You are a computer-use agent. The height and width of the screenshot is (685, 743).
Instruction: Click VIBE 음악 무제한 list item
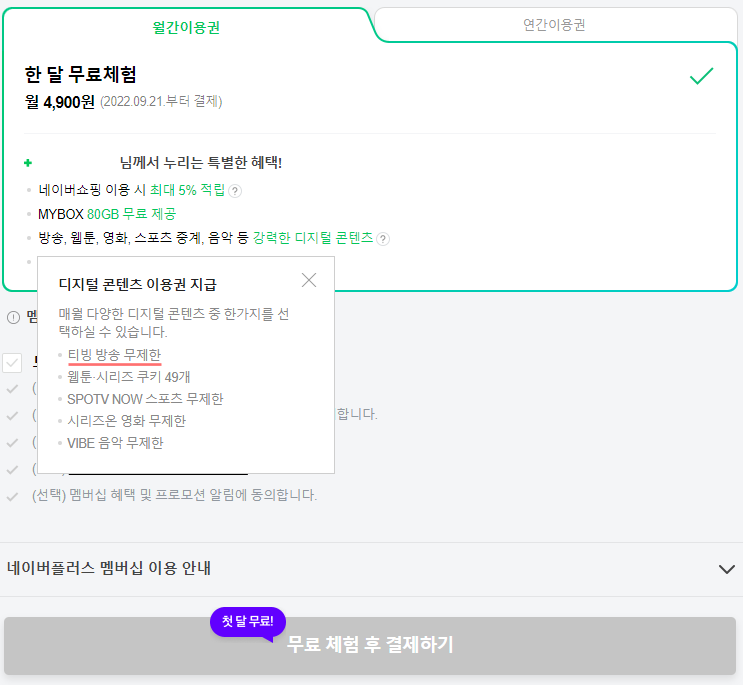click(x=115, y=443)
